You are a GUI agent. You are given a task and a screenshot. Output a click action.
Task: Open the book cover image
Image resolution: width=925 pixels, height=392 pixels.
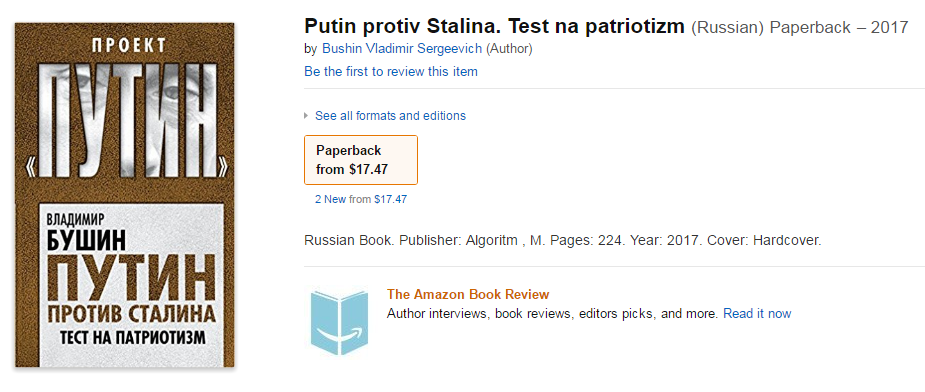coord(124,195)
